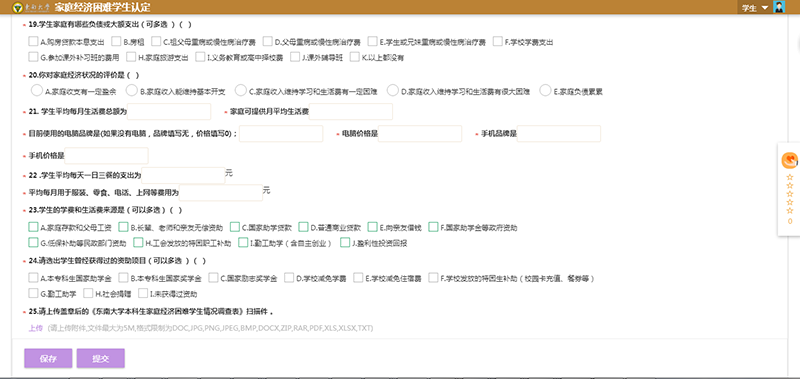Check F.学校发放的特困生补助 option
This screenshot has height=379, width=800.
[x=433, y=278]
